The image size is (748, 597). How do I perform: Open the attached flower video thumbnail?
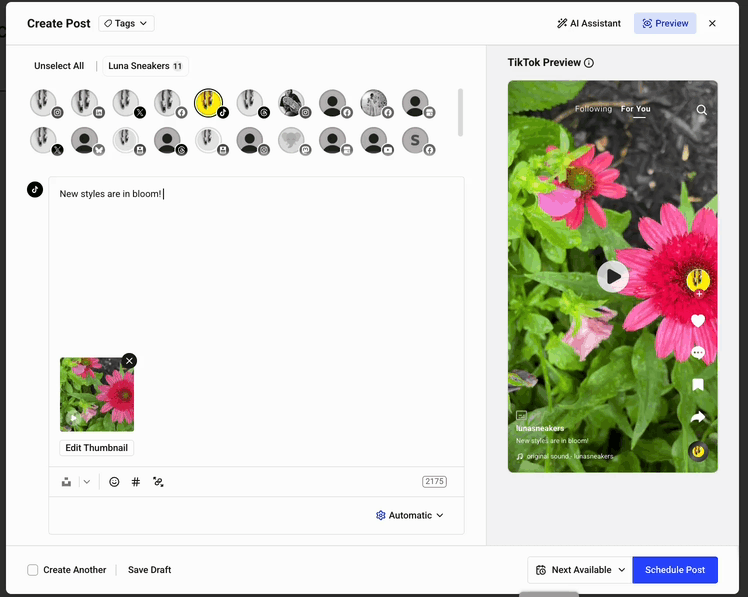pos(97,395)
